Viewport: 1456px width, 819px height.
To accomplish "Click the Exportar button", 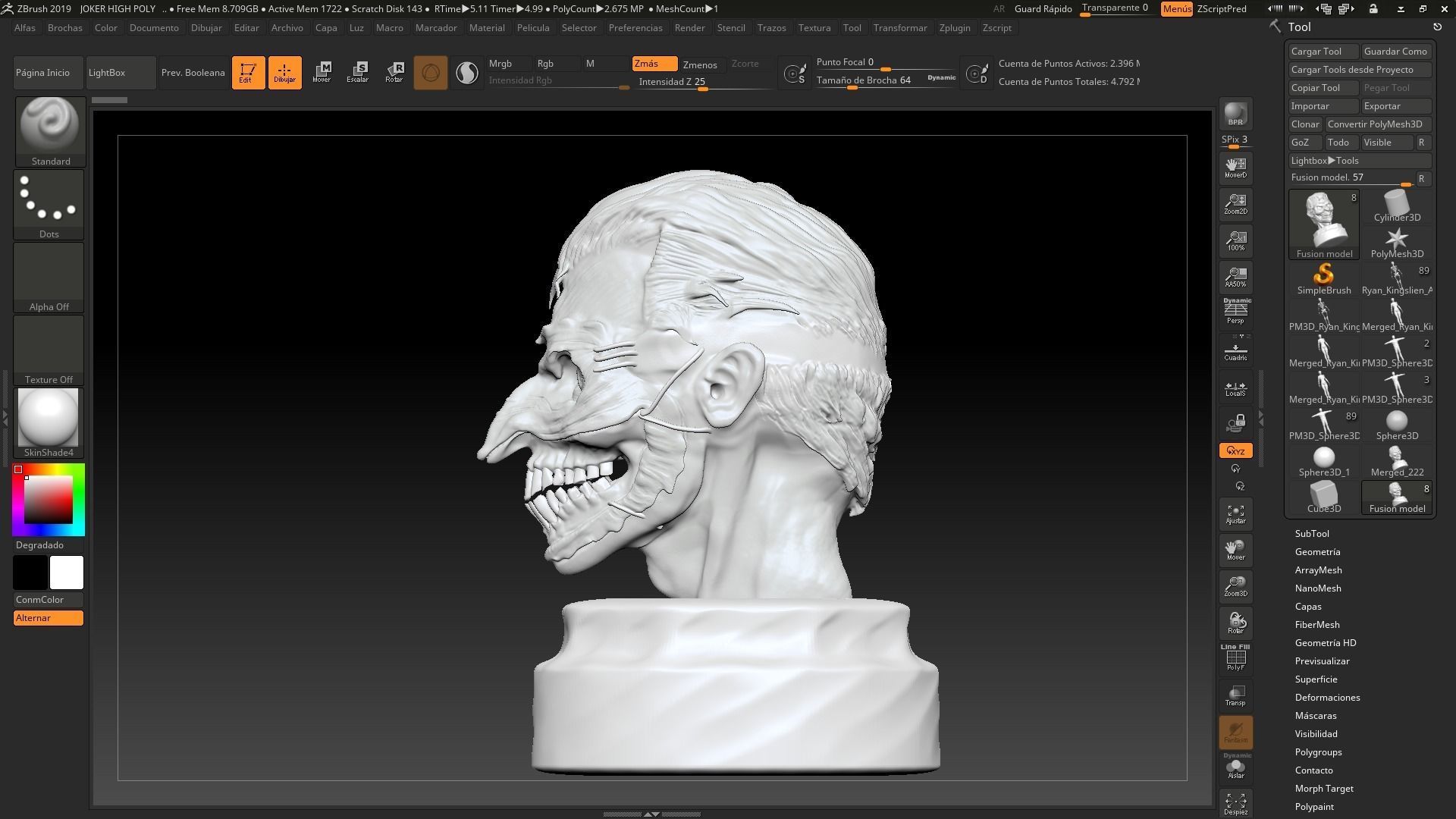I will (x=1396, y=106).
